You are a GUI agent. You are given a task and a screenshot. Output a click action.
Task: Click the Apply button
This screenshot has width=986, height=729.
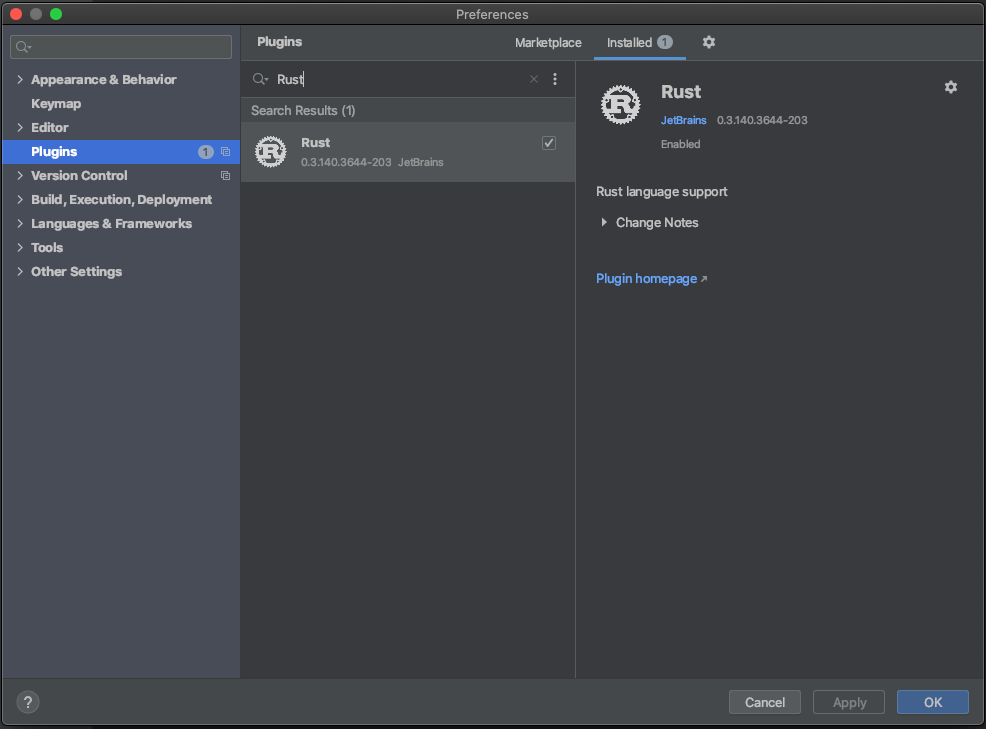849,702
